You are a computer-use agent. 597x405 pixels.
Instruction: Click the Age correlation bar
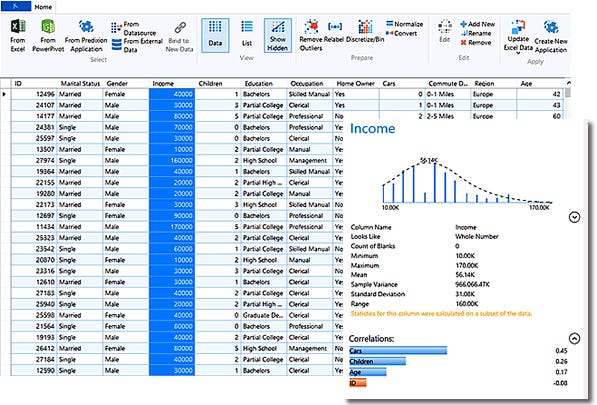pos(367,372)
